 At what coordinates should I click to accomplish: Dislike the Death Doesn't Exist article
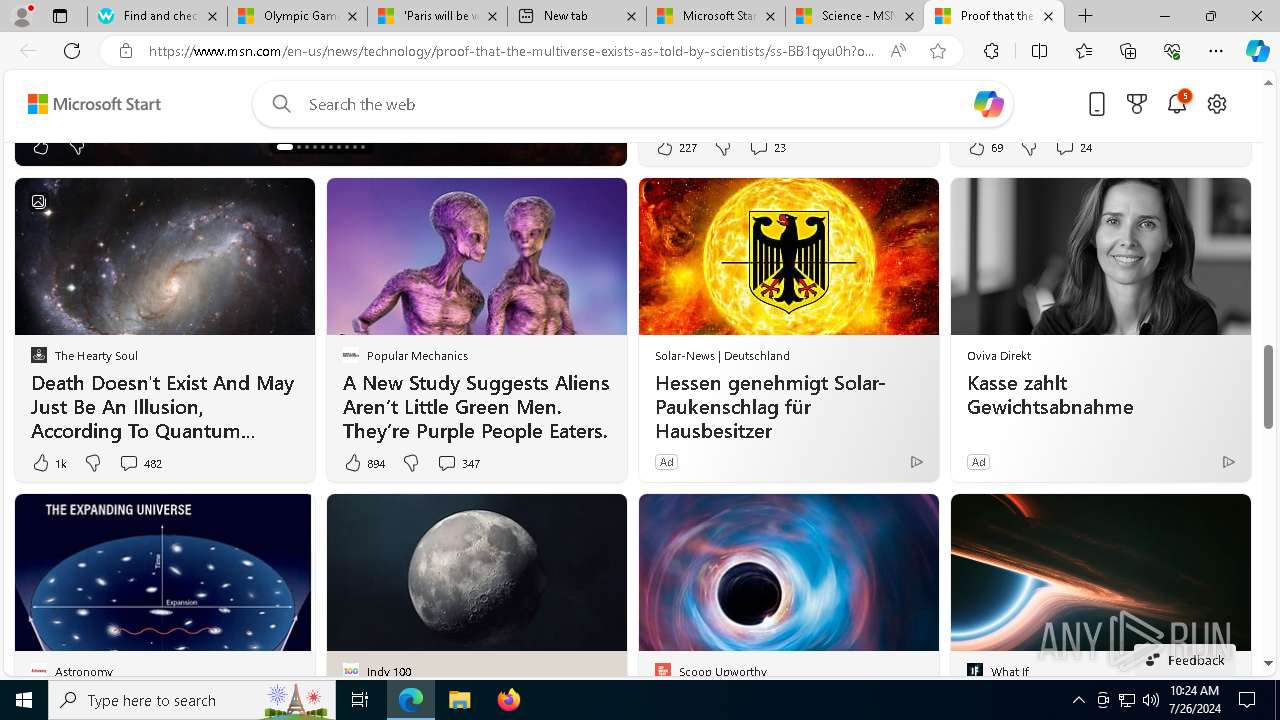(x=93, y=463)
